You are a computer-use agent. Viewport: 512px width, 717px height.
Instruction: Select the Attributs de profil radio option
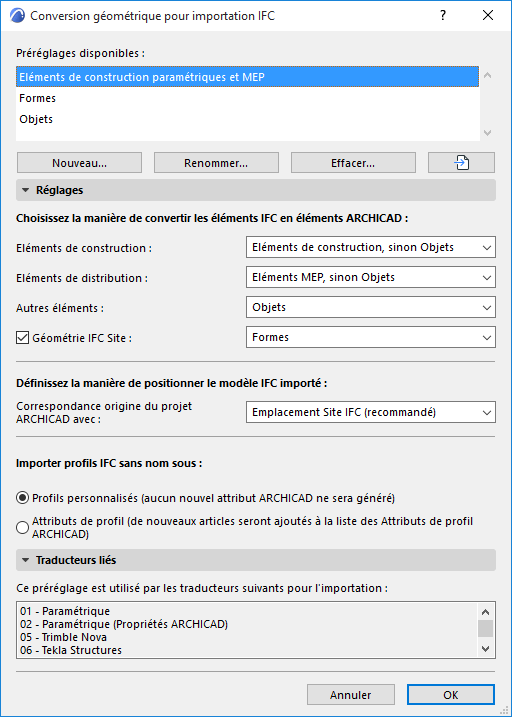(22, 528)
